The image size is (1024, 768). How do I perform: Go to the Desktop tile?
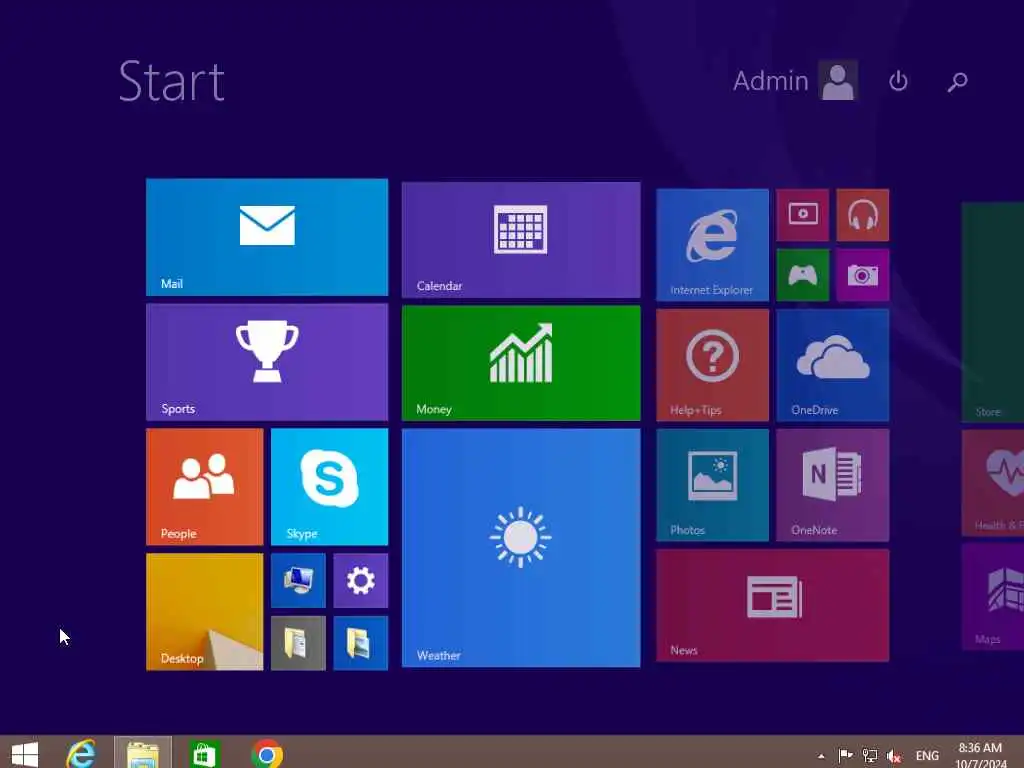[204, 612]
